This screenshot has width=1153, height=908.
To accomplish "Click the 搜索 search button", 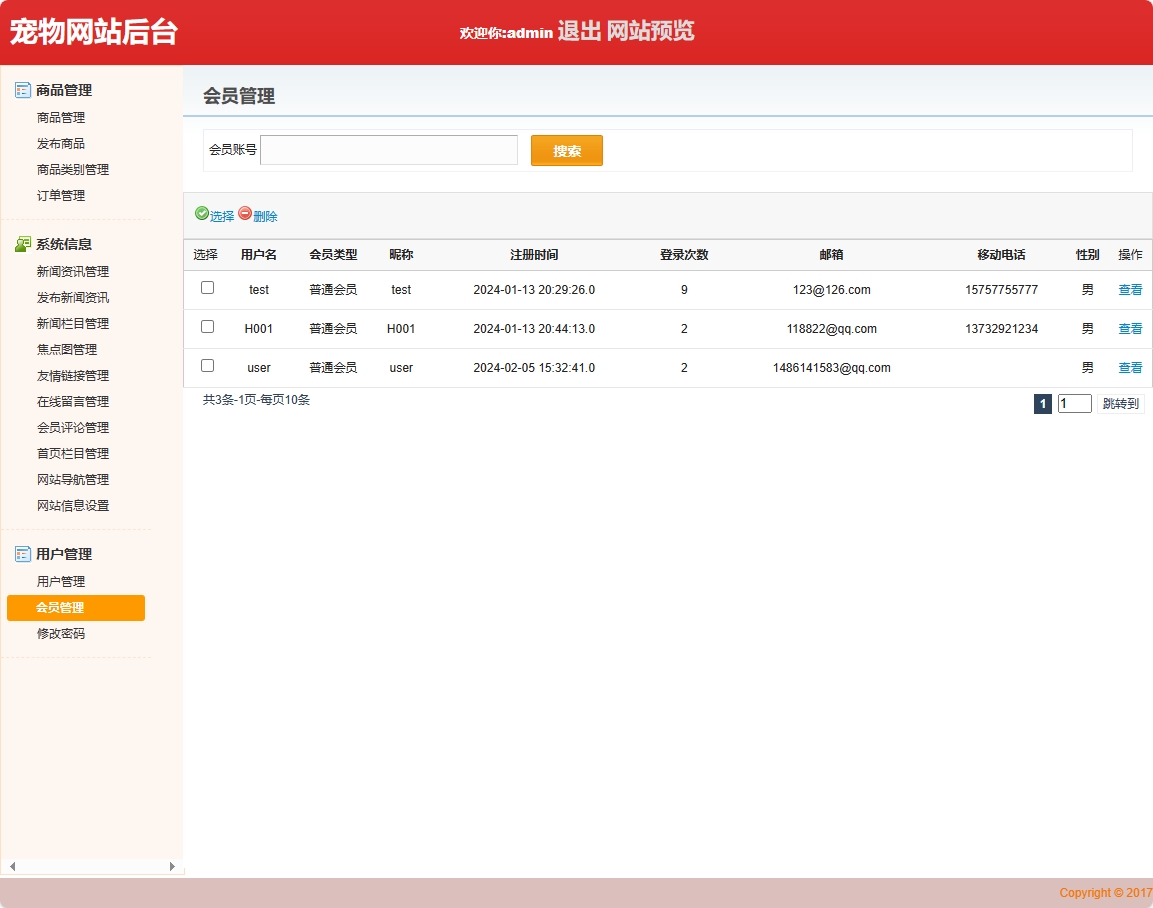I will [x=566, y=150].
